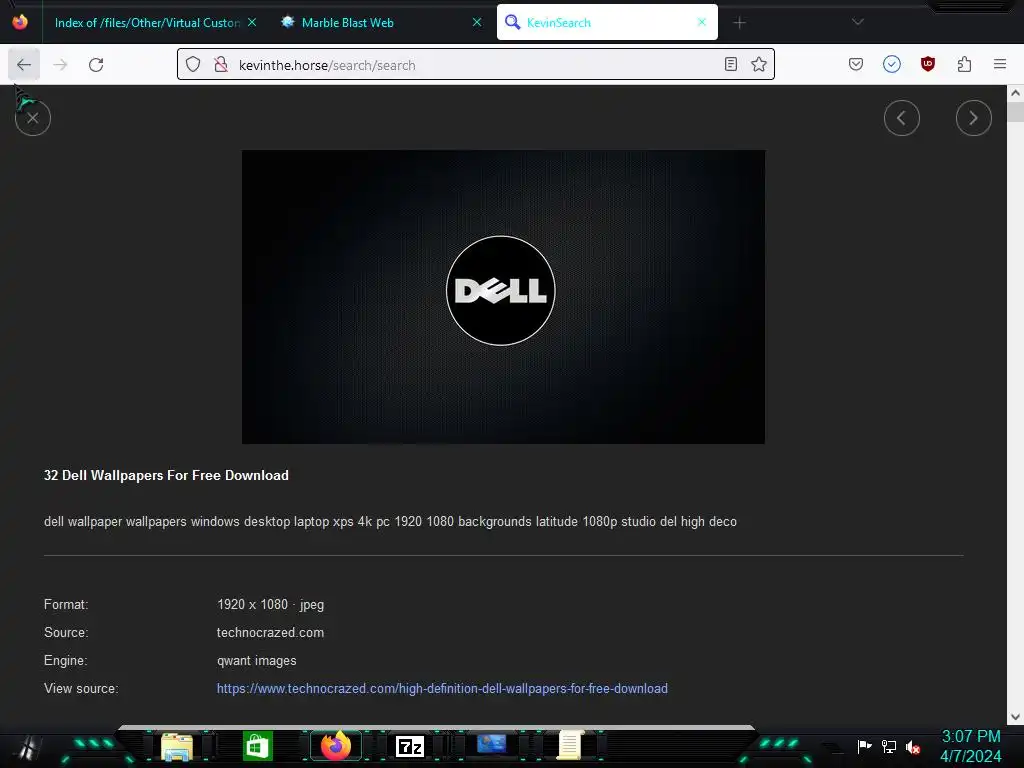Screen dimensions: 1024x768
Task: Open the notepad scroll icon on taskbar
Action: click(x=569, y=746)
